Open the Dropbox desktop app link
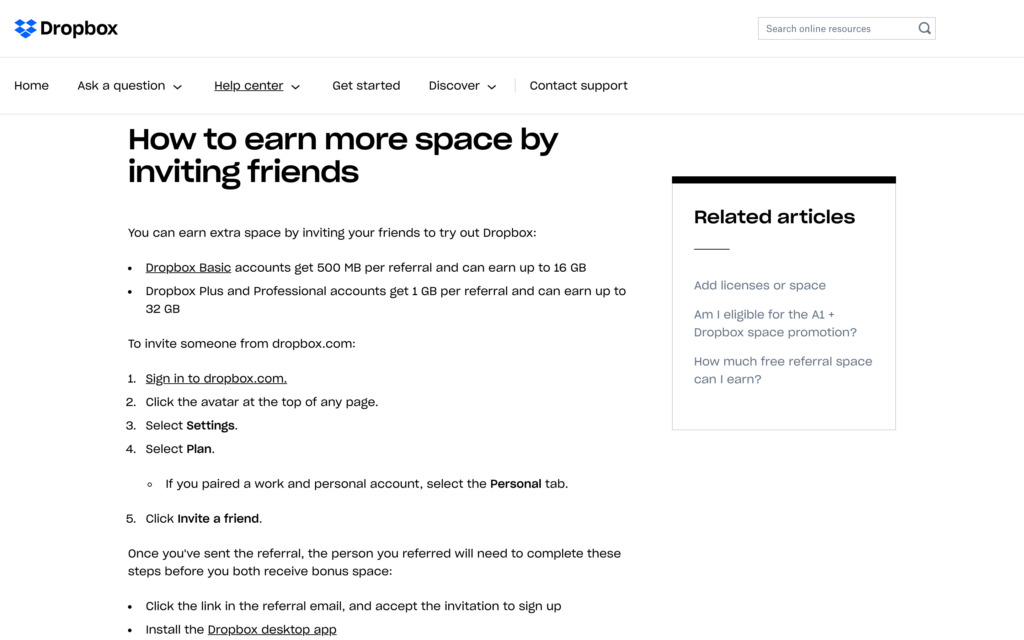The image size is (1024, 640). 272,630
